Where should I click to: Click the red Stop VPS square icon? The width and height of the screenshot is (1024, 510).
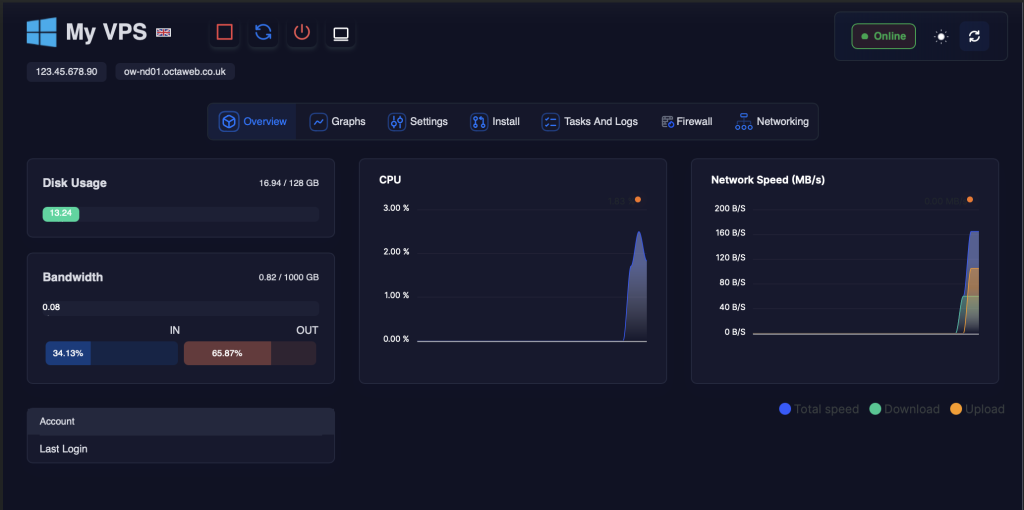pos(225,33)
